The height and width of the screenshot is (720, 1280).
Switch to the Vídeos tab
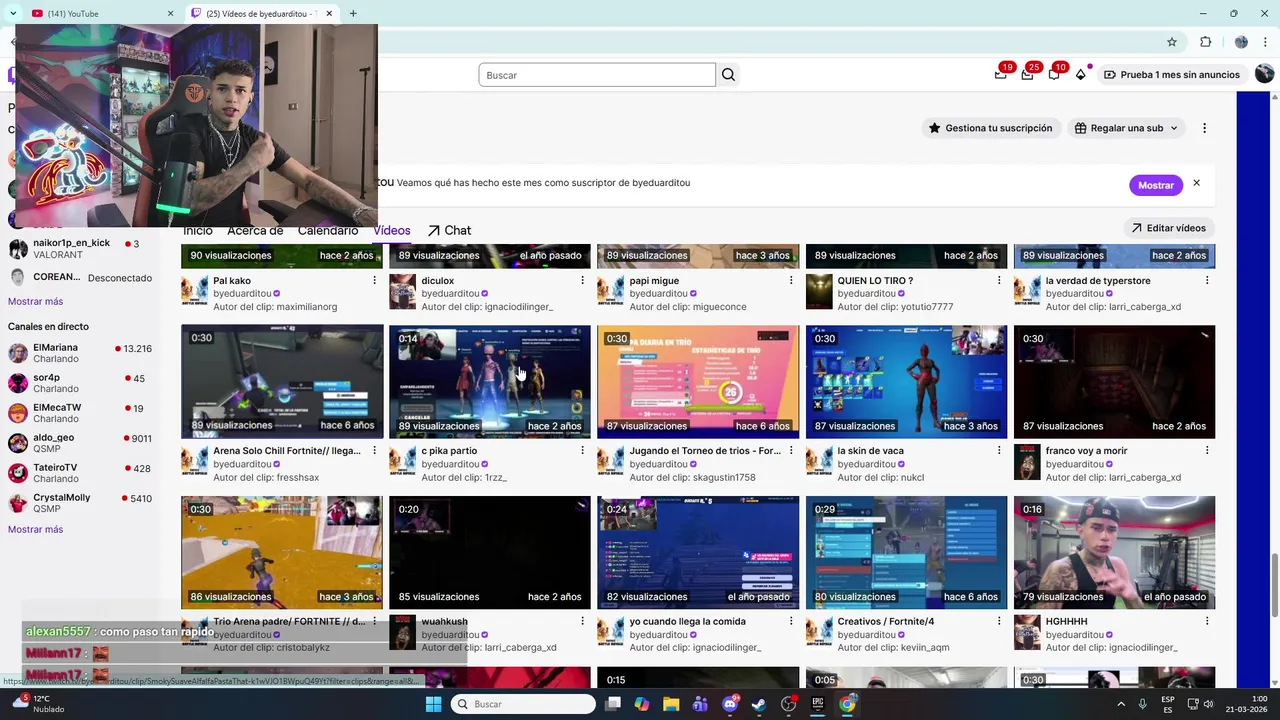(391, 230)
